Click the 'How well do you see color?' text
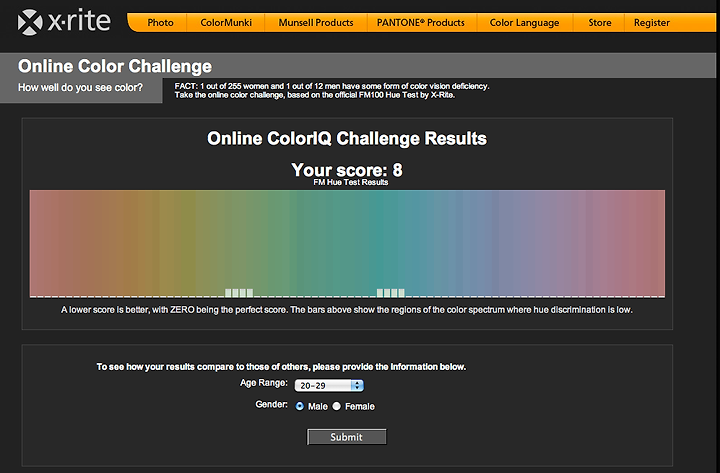The width and height of the screenshot is (720, 473). 80,87
